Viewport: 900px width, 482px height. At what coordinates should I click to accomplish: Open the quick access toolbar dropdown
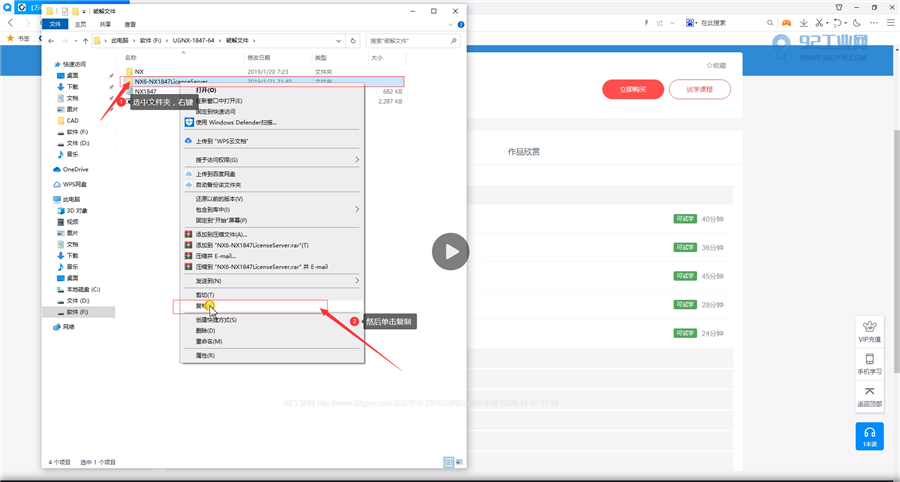84,11
